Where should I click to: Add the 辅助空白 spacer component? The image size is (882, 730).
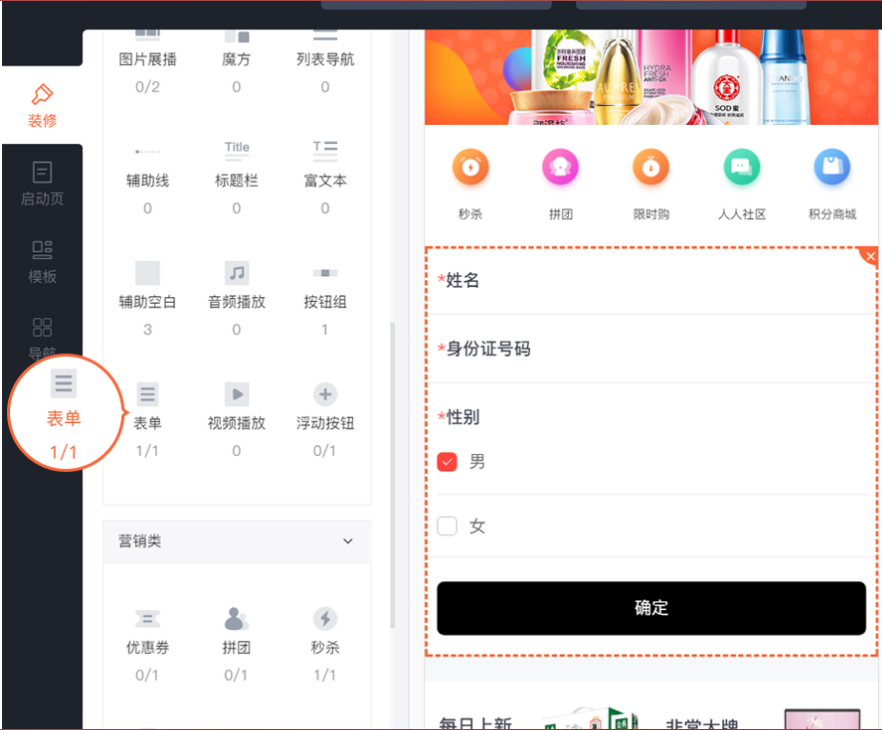pyautogui.click(x=147, y=301)
